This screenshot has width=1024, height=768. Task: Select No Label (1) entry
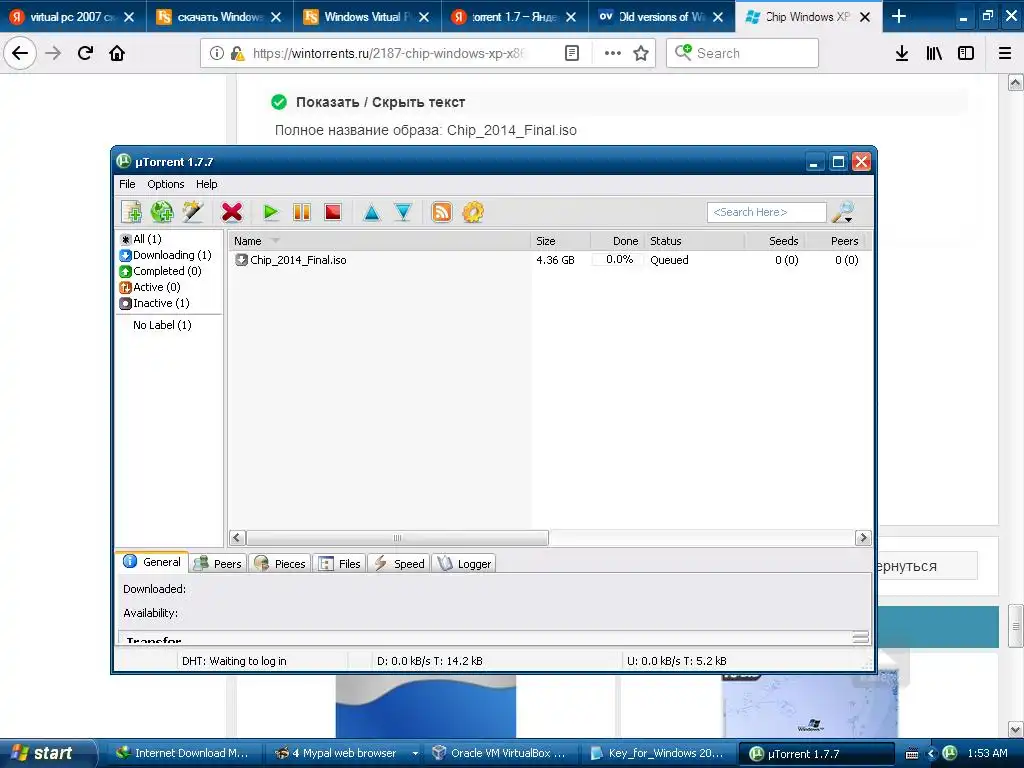(162, 325)
